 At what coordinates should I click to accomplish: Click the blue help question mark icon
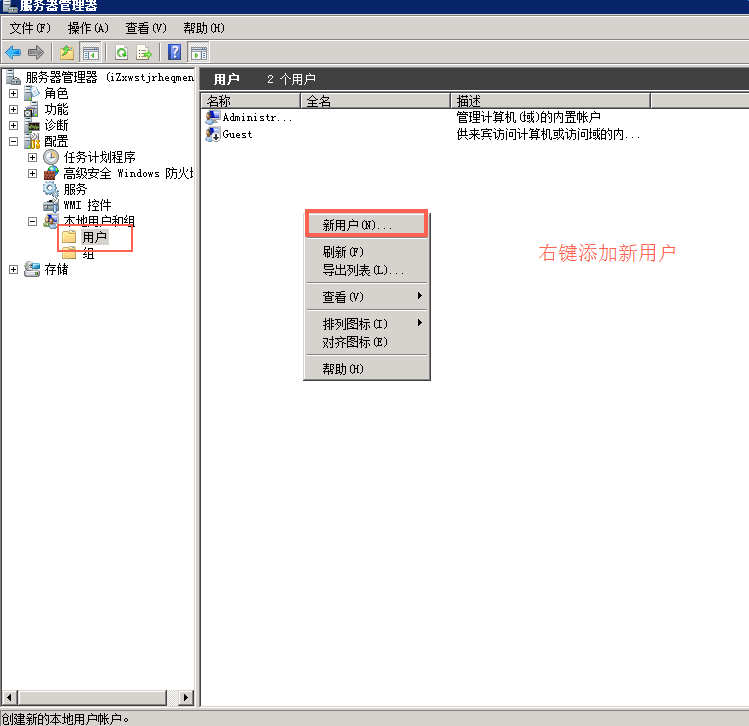[x=175, y=52]
